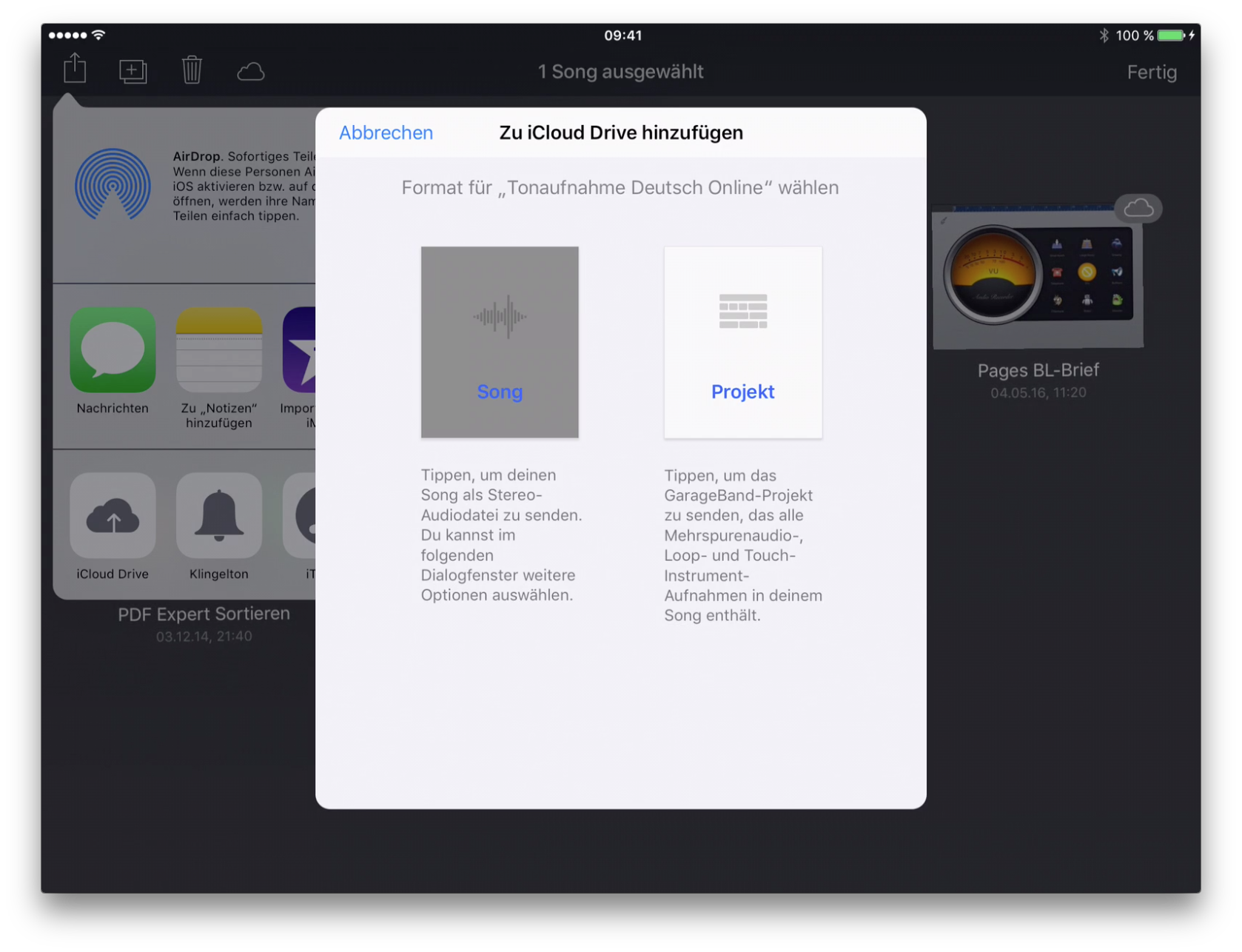Select the Zu Notizen hinzufügen icon
The height and width of the screenshot is (952, 1242).
pyautogui.click(x=219, y=350)
